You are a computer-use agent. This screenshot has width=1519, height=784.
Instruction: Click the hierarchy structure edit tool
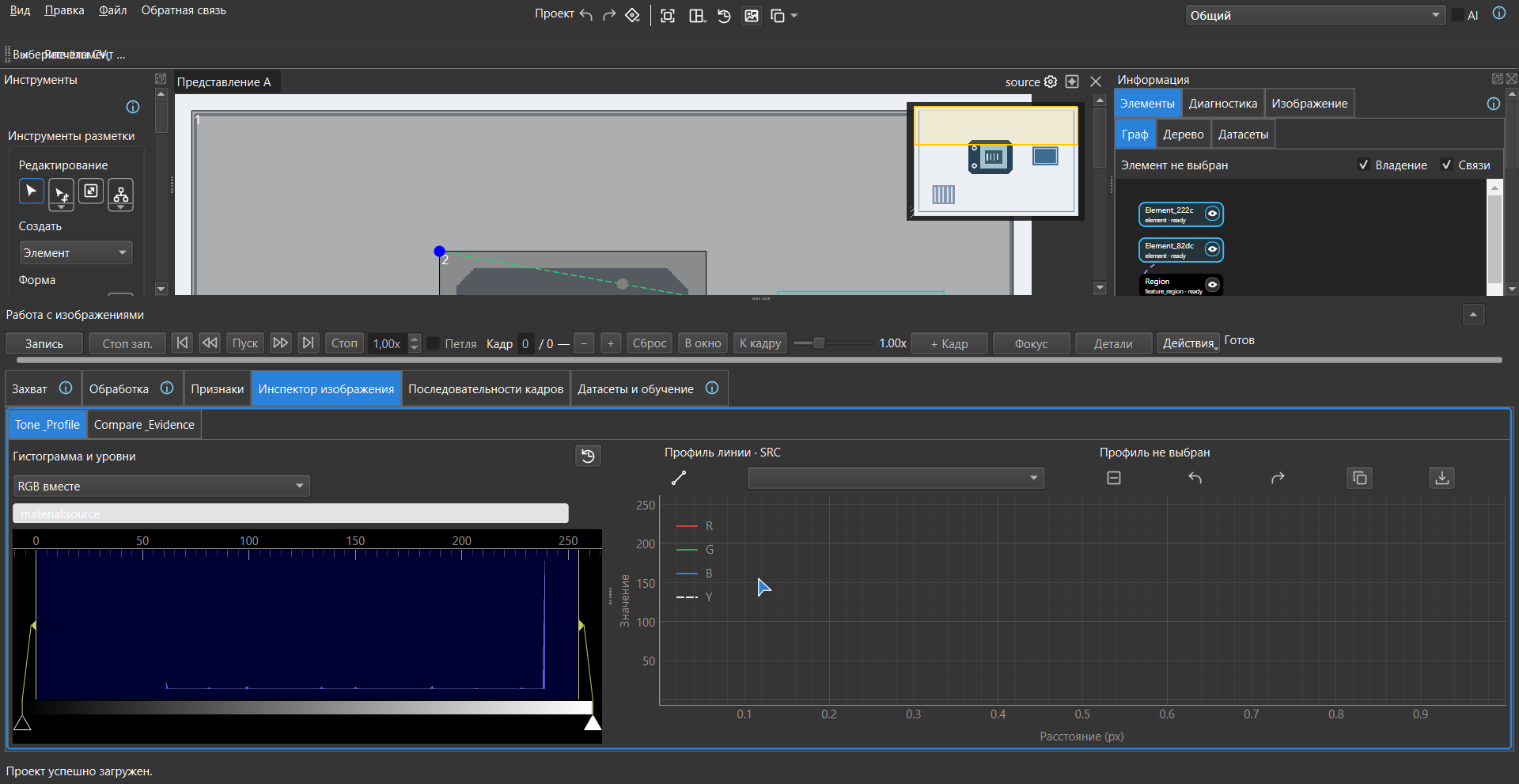[121, 192]
